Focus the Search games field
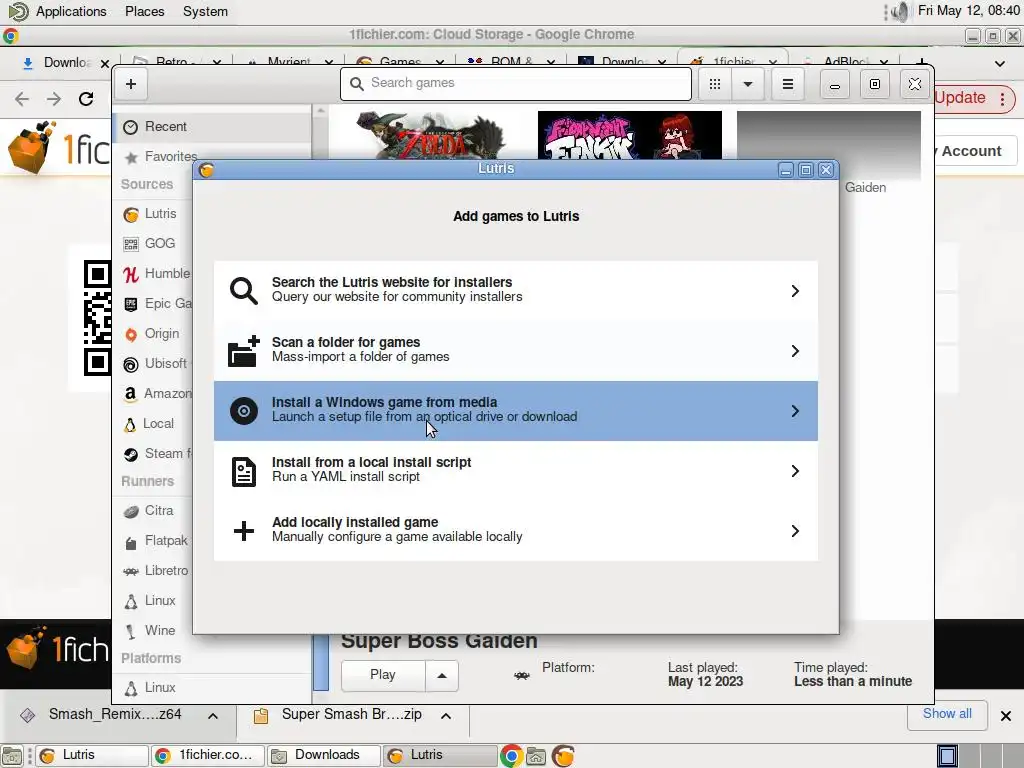This screenshot has width=1024, height=768. (x=515, y=84)
